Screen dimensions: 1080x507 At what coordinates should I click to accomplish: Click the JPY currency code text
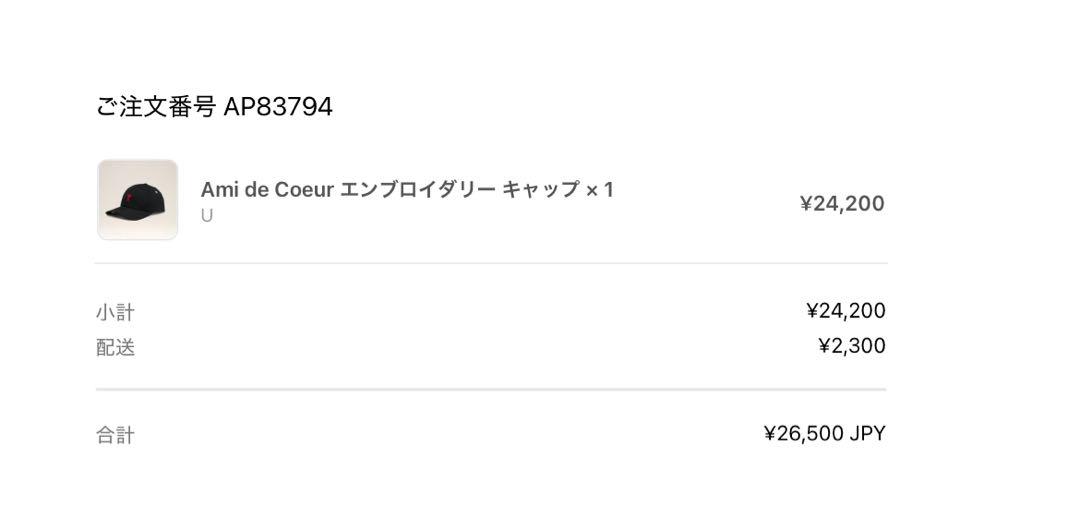pos(867,433)
